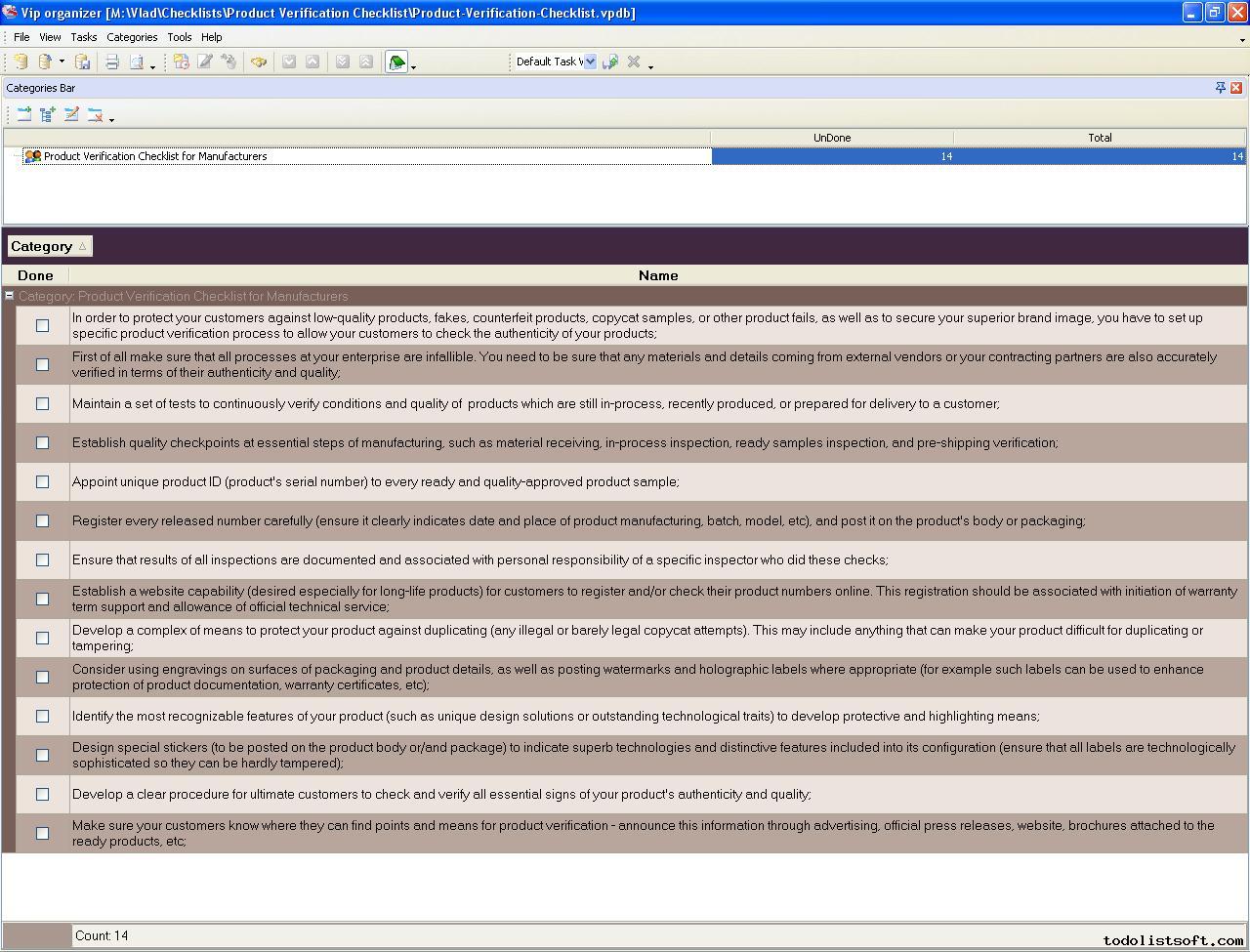
Task: Open the Print Preview dropdown arrow
Action: point(152,65)
